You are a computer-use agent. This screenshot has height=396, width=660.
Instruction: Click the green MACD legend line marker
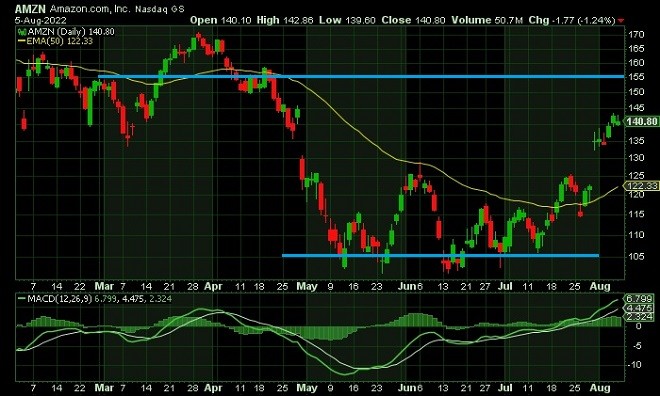[x=21, y=299]
